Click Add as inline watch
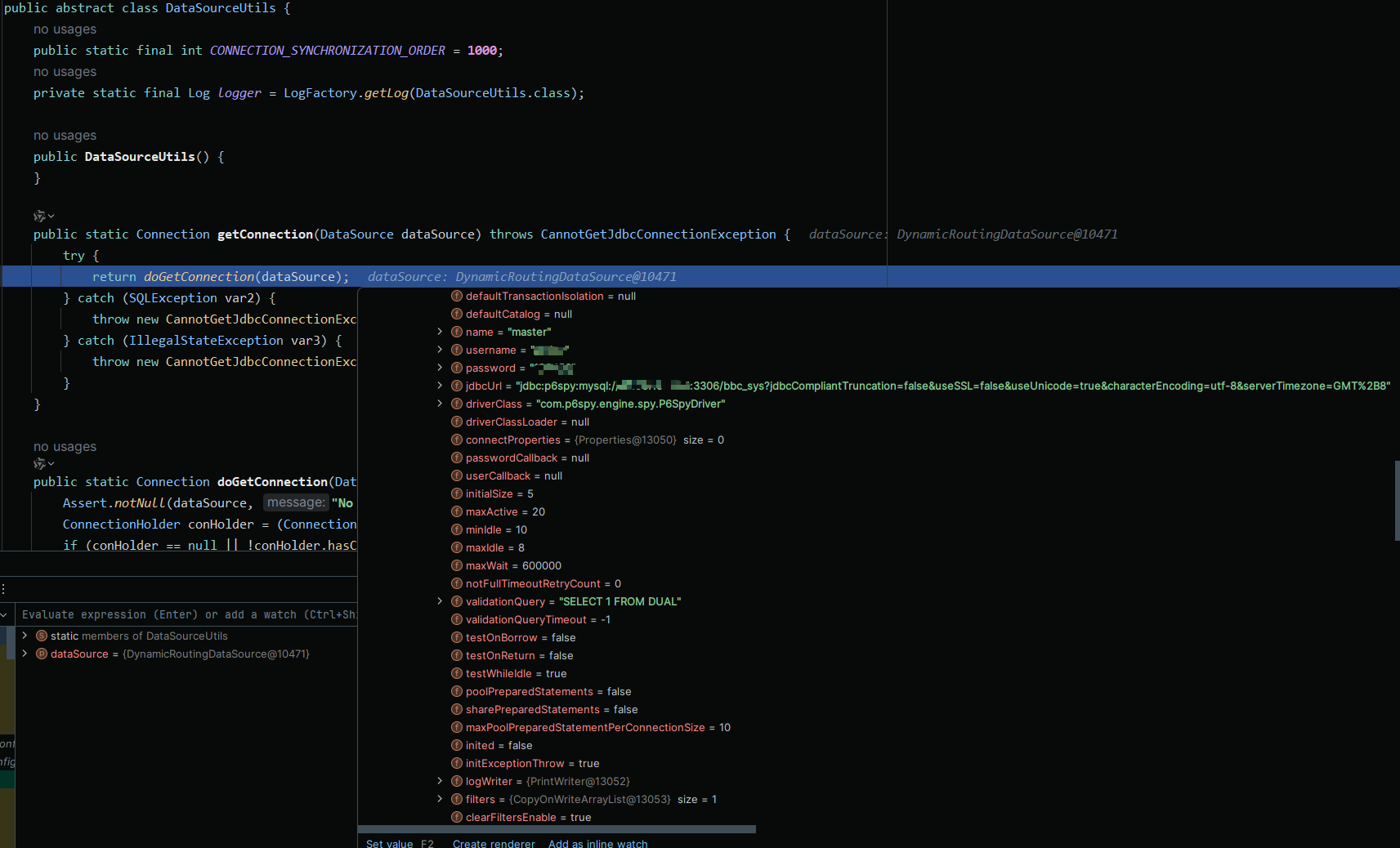 coord(597,843)
